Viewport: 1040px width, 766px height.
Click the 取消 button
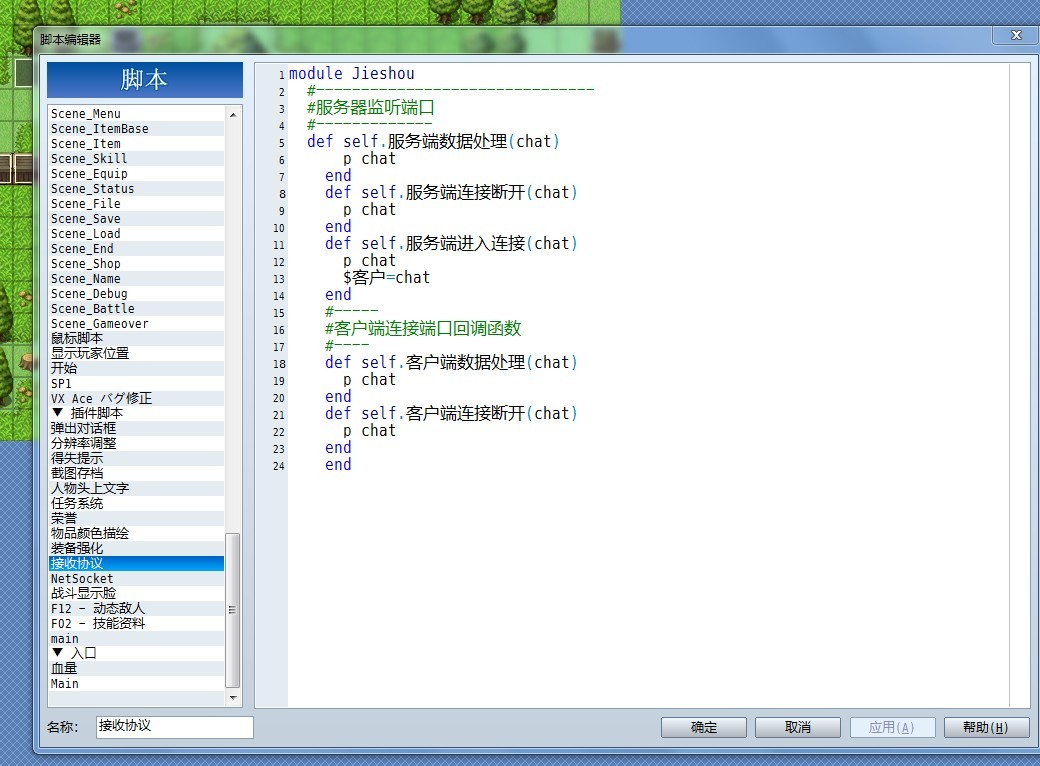click(798, 728)
